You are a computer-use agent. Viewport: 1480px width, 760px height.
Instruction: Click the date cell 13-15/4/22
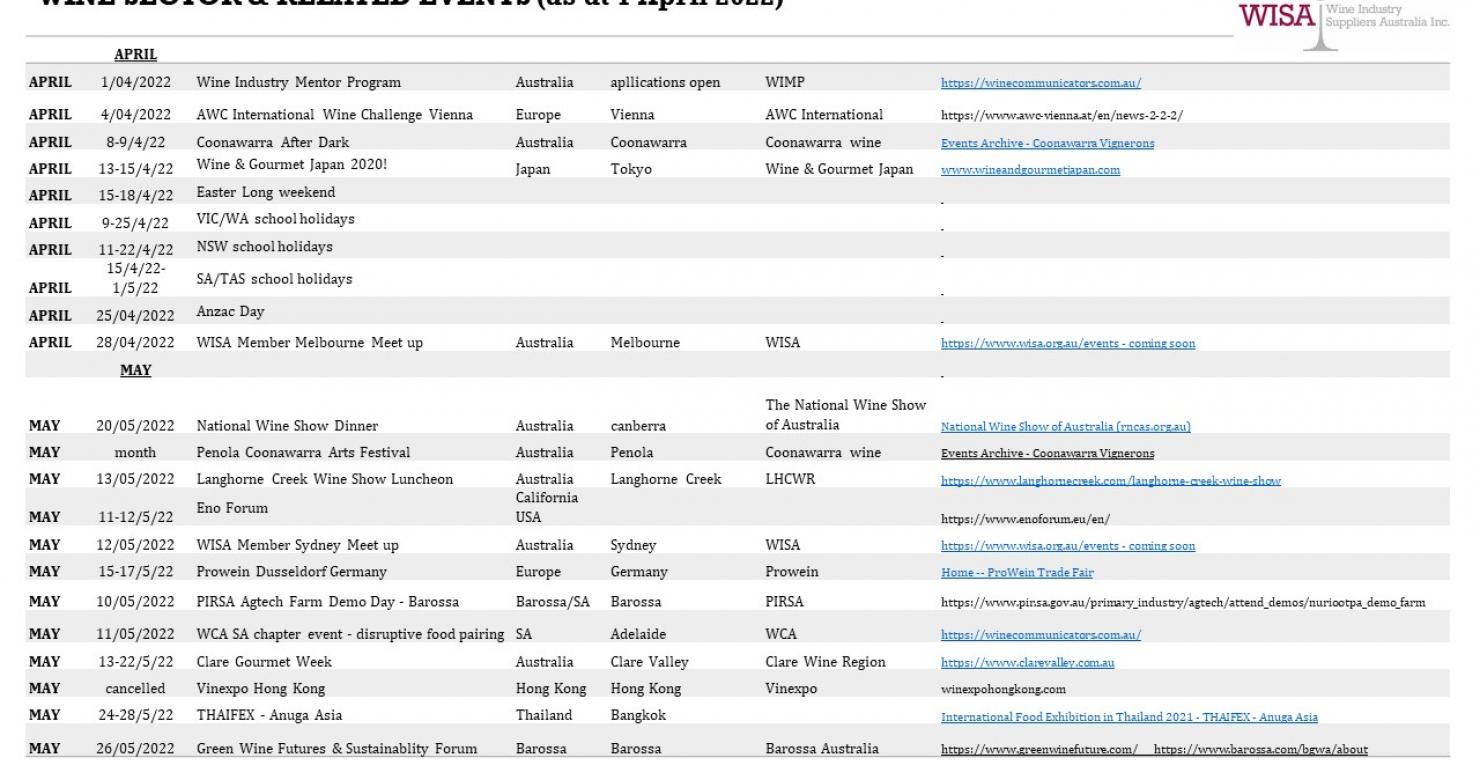pos(136,169)
